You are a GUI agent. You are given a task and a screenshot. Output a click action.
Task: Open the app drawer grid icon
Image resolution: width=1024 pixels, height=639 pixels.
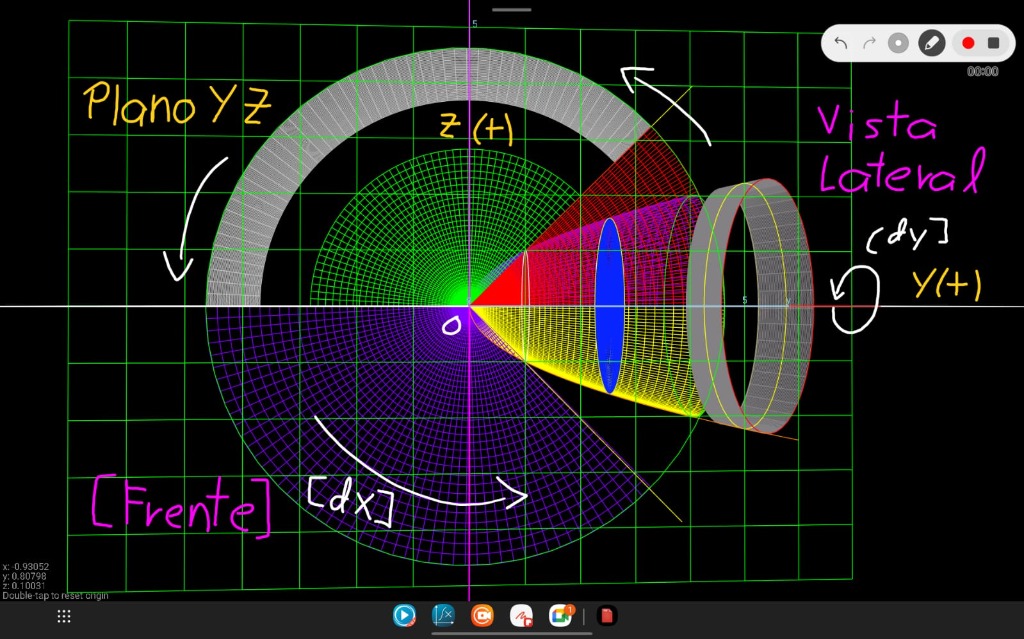click(64, 616)
